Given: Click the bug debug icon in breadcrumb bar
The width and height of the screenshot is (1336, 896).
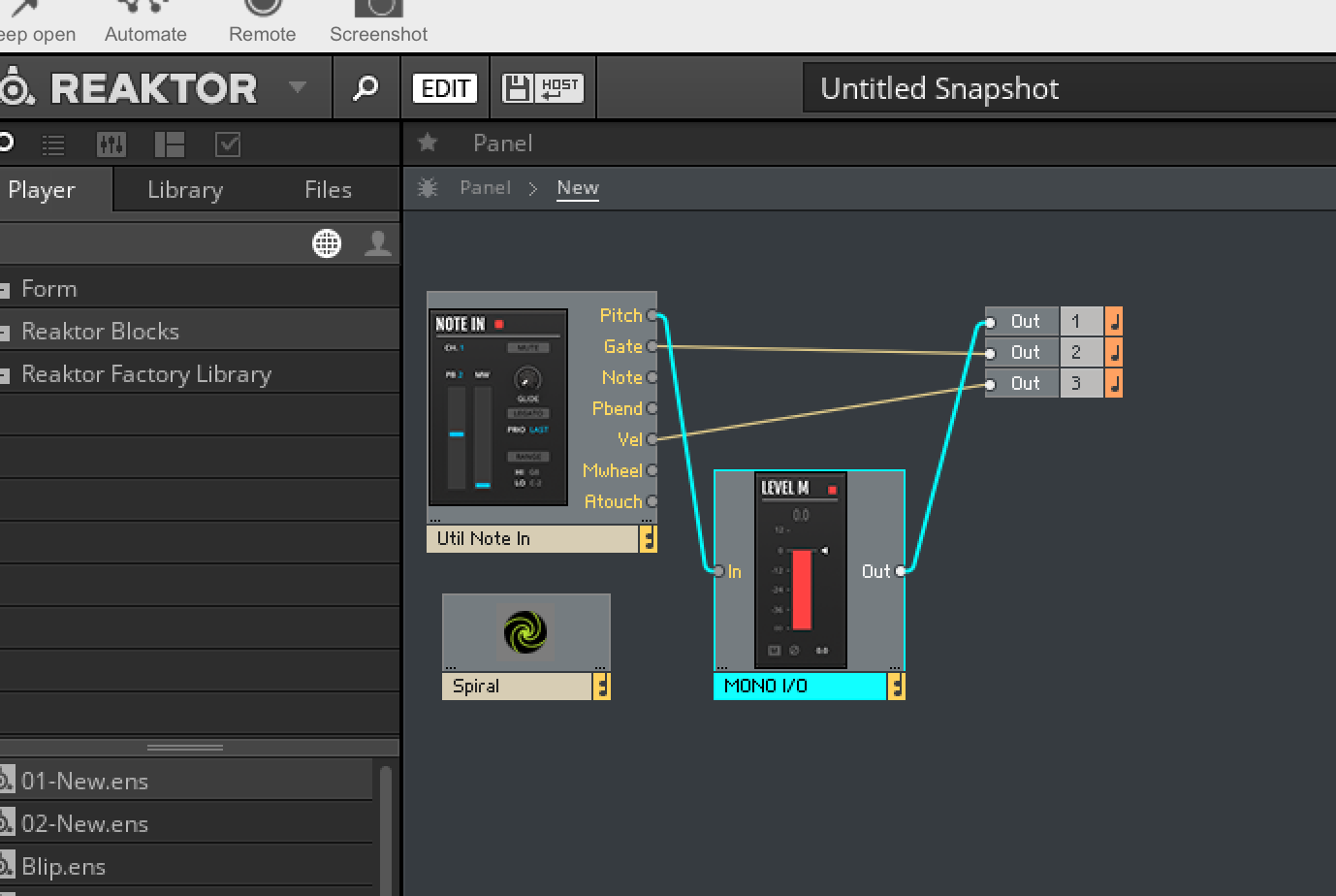Looking at the screenshot, I should click(x=428, y=188).
